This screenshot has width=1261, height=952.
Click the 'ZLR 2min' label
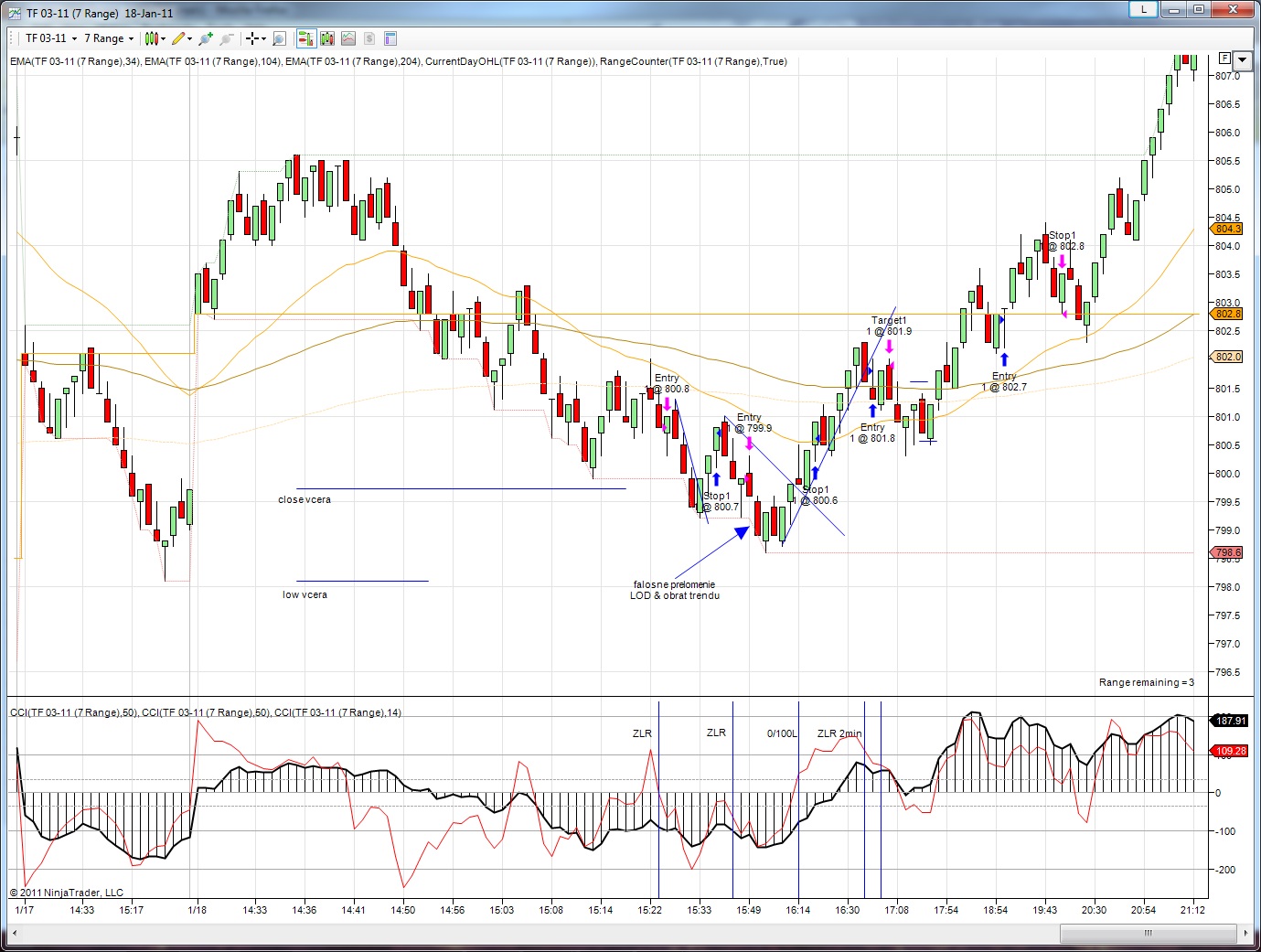[x=839, y=733]
